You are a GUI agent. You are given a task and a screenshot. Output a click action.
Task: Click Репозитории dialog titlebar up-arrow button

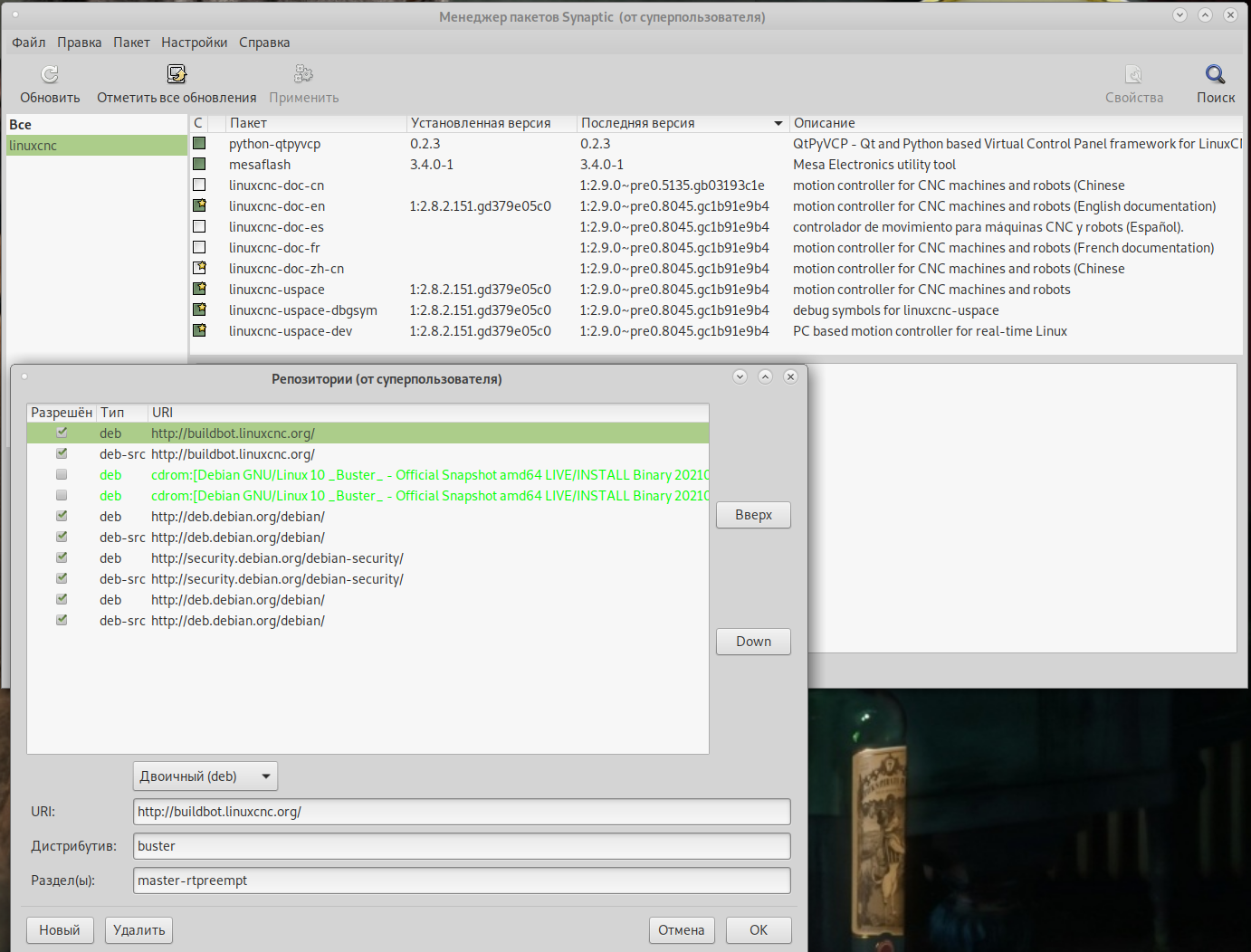coord(765,376)
